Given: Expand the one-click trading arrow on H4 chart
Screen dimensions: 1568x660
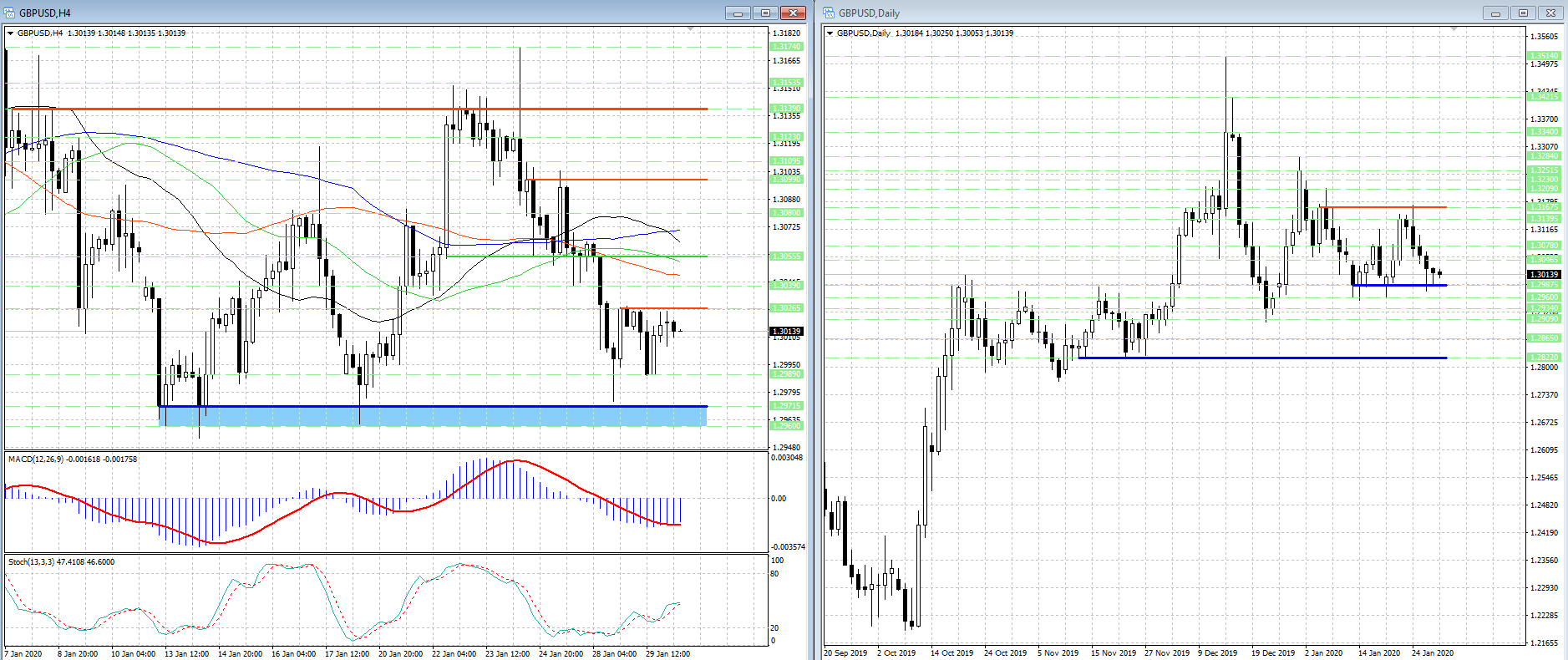Looking at the screenshot, I should (x=11, y=33).
